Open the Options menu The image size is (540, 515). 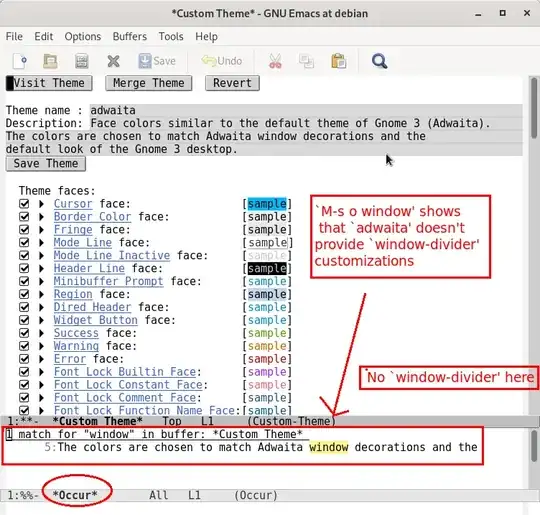coord(83,37)
